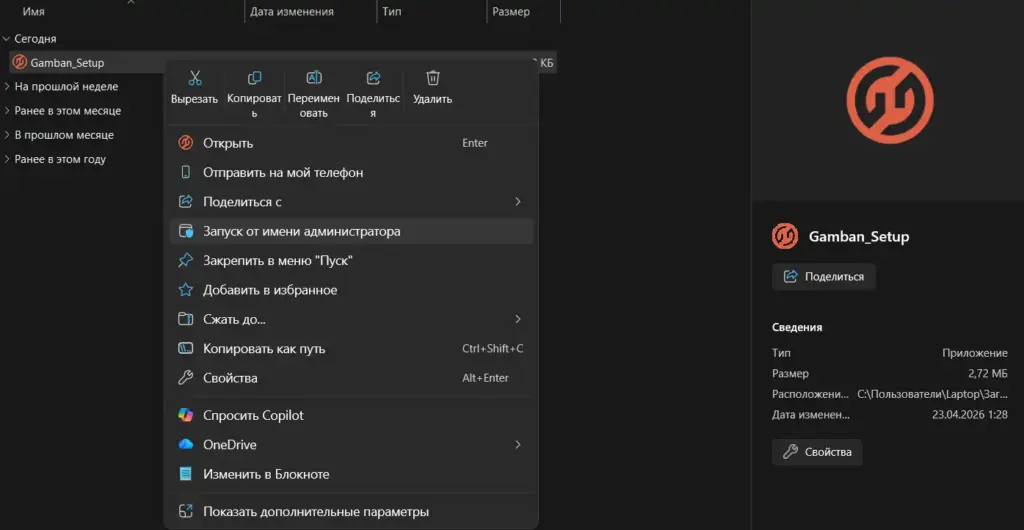Click the Gamban_Setup title in details pane
This screenshot has width=1024, height=530.
point(859,236)
